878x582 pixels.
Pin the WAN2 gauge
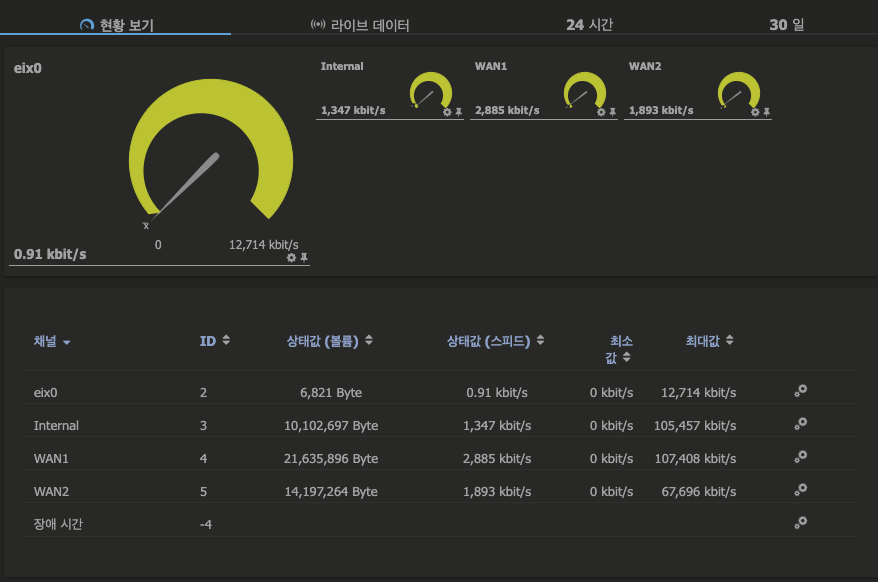767,112
